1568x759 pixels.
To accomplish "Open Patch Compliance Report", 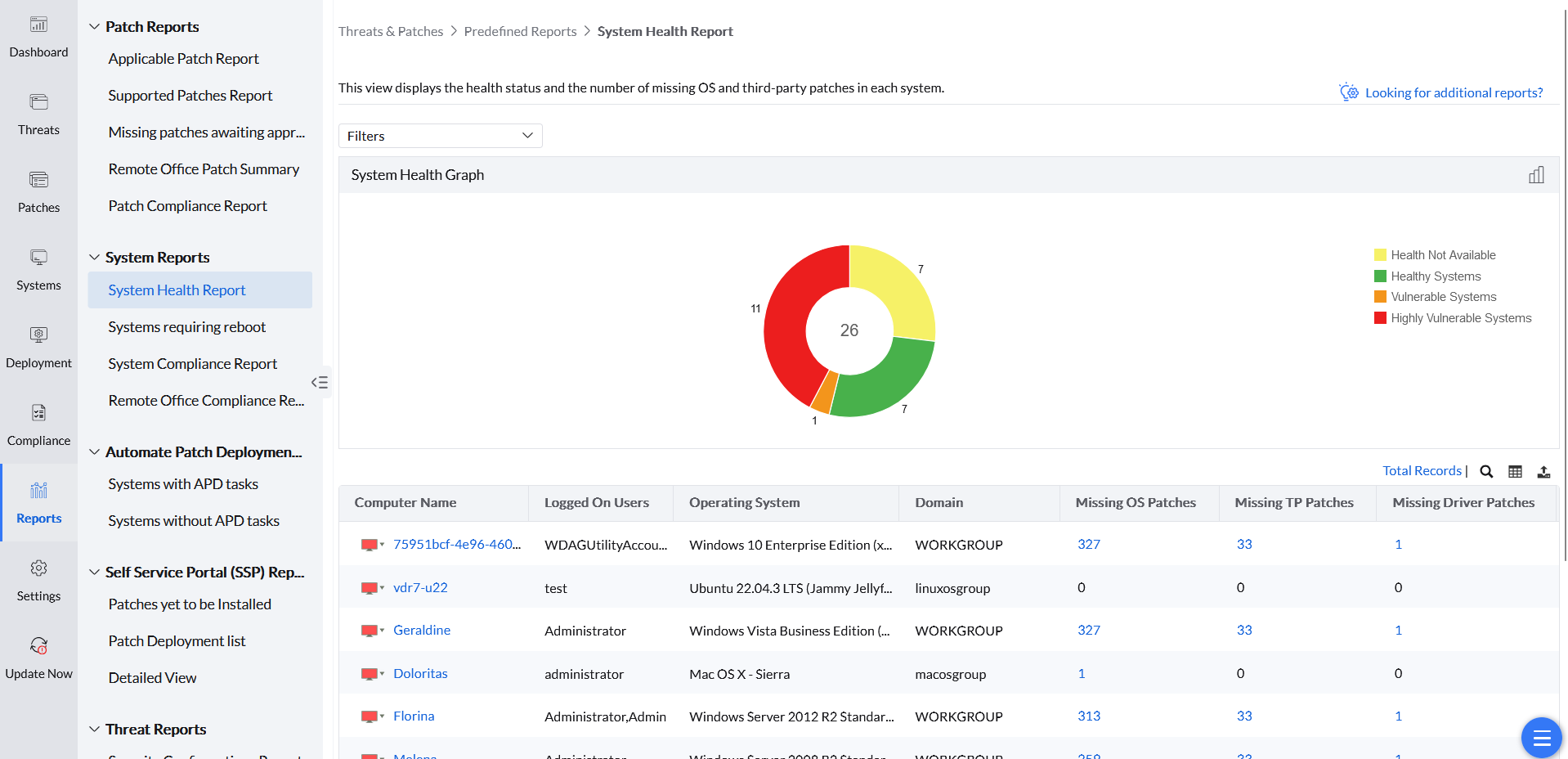I will [187, 206].
